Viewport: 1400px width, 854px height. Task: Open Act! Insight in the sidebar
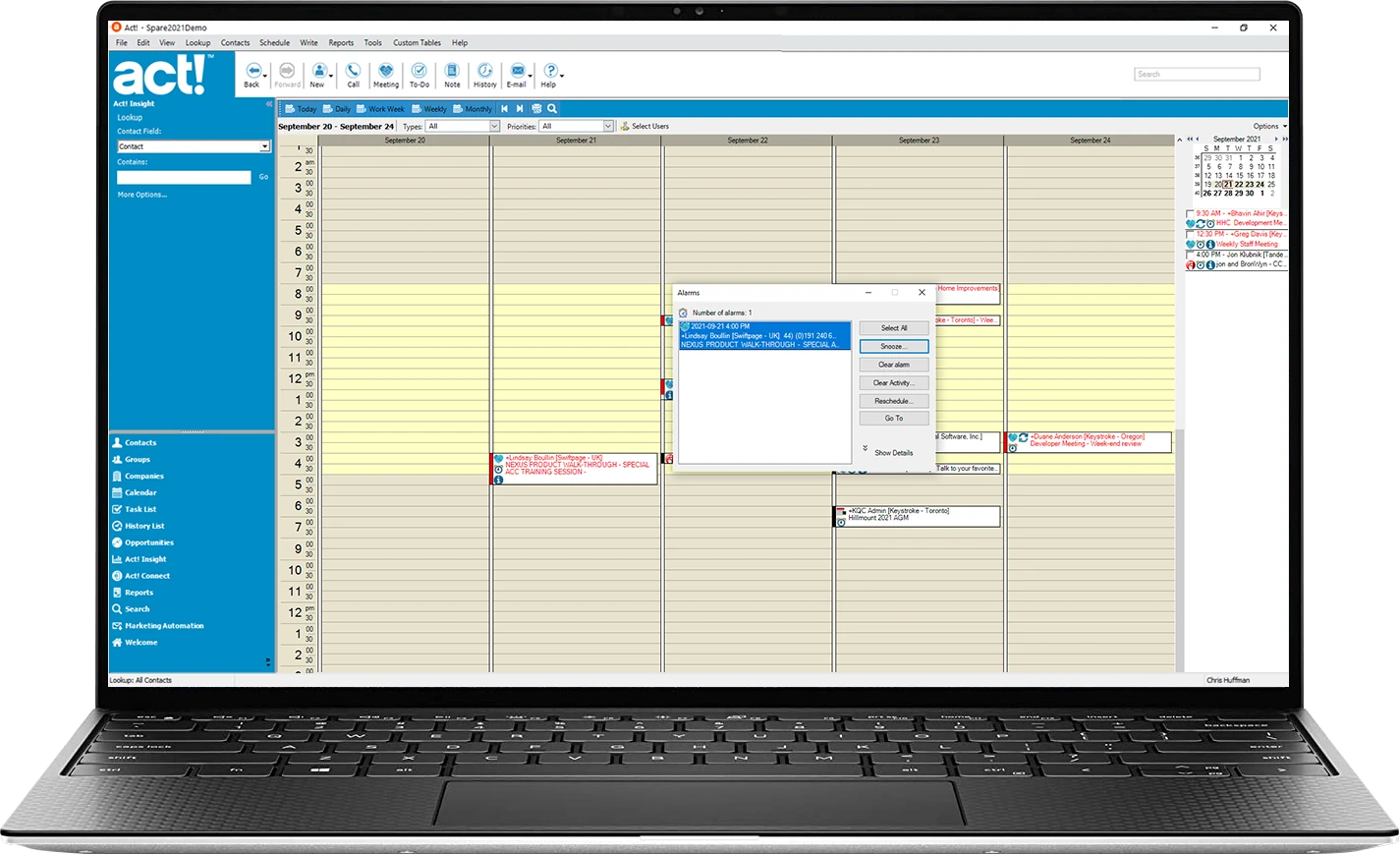pos(140,560)
